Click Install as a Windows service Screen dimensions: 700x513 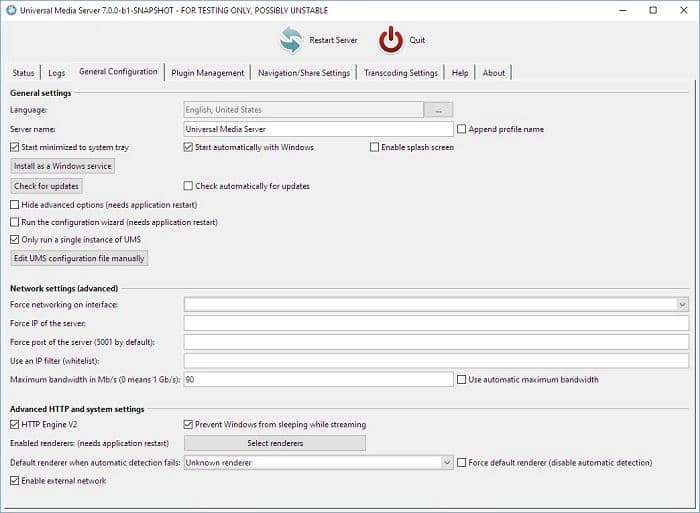(62, 166)
